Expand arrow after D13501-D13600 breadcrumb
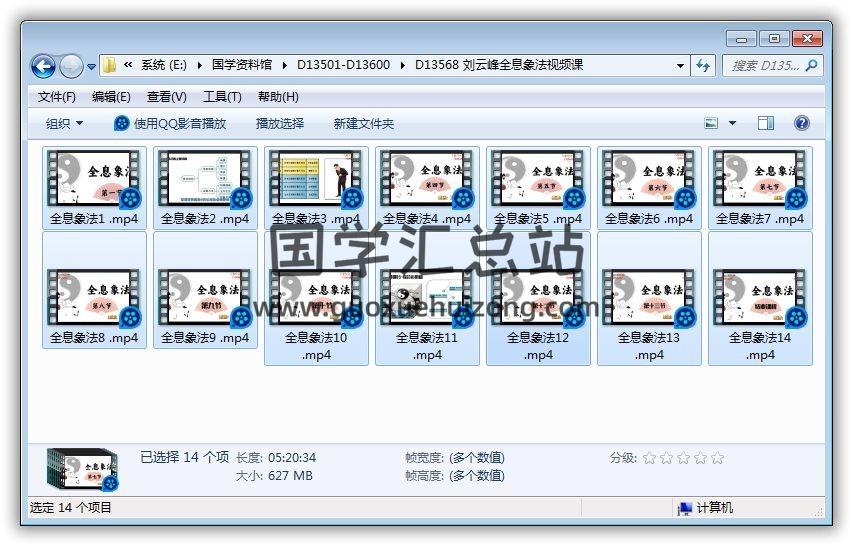This screenshot has width=853, height=546. (x=403, y=65)
